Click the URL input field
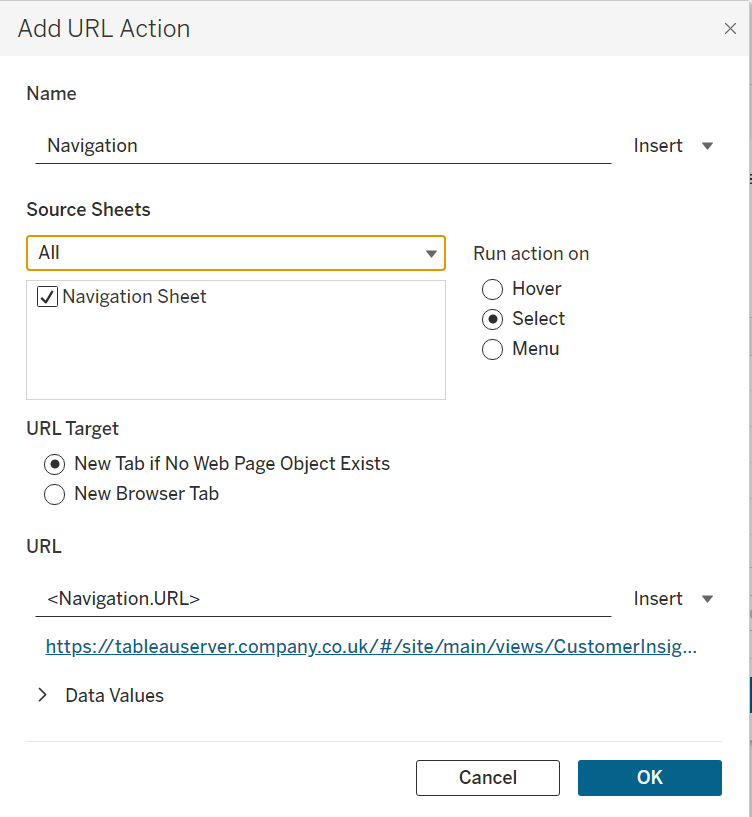The height and width of the screenshot is (817, 752). tap(322, 599)
